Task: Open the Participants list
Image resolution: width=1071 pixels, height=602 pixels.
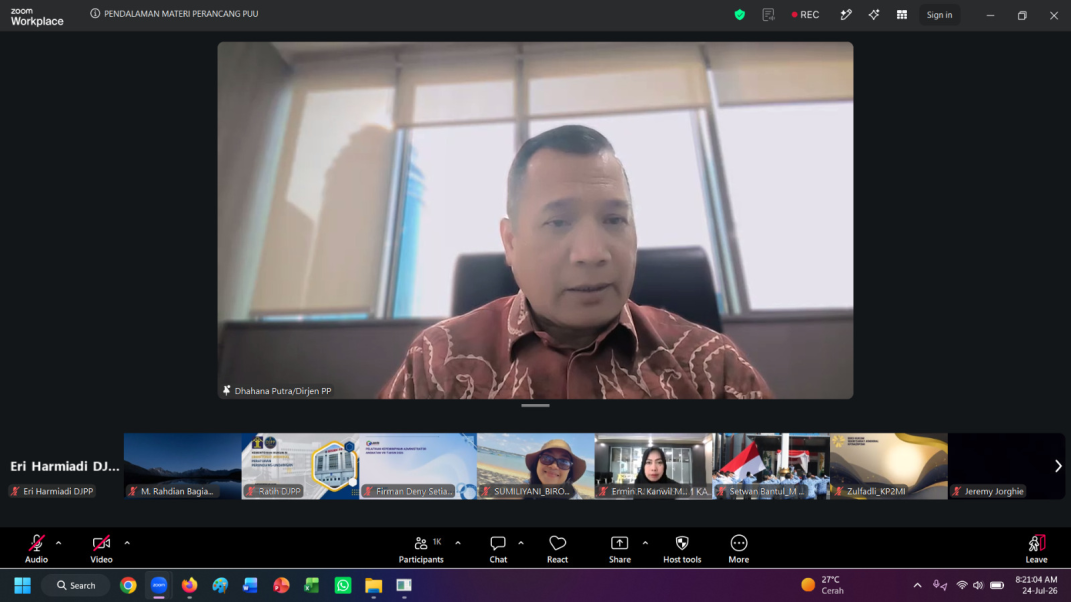Action: tap(421, 549)
